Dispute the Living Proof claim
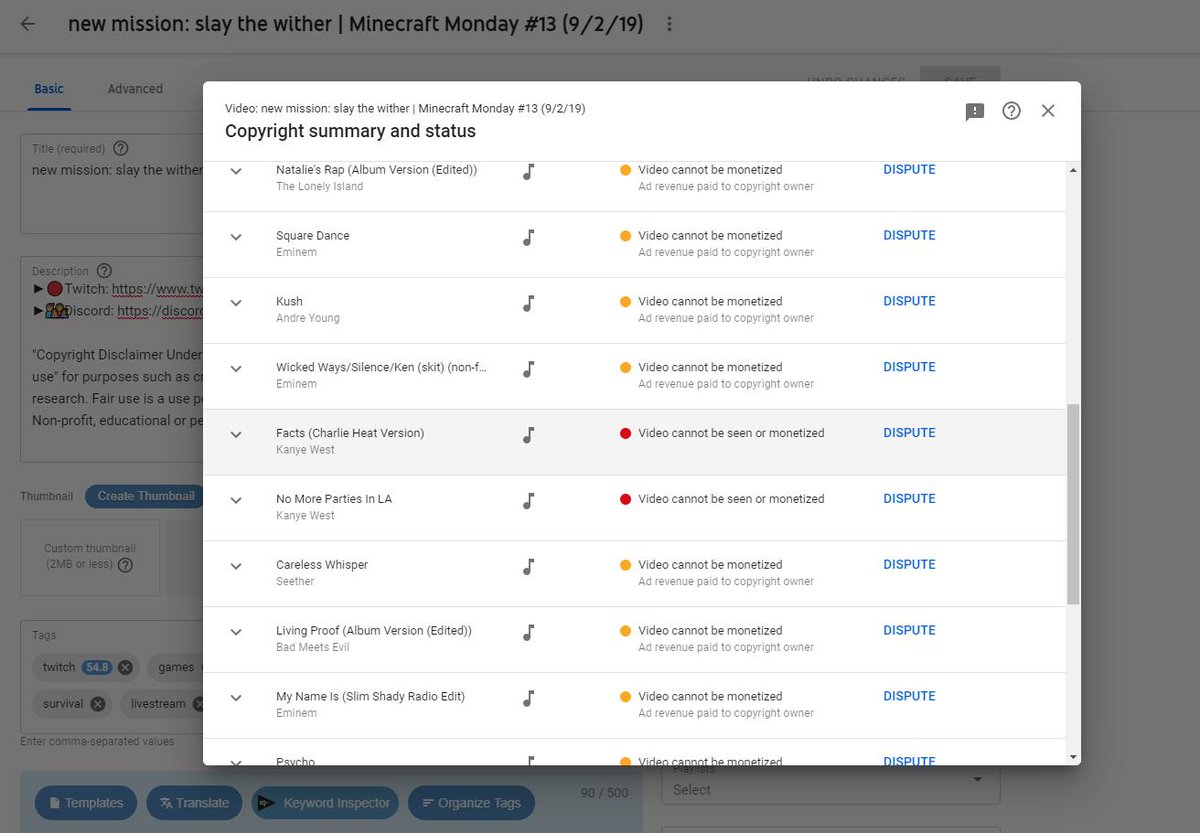 [909, 631]
